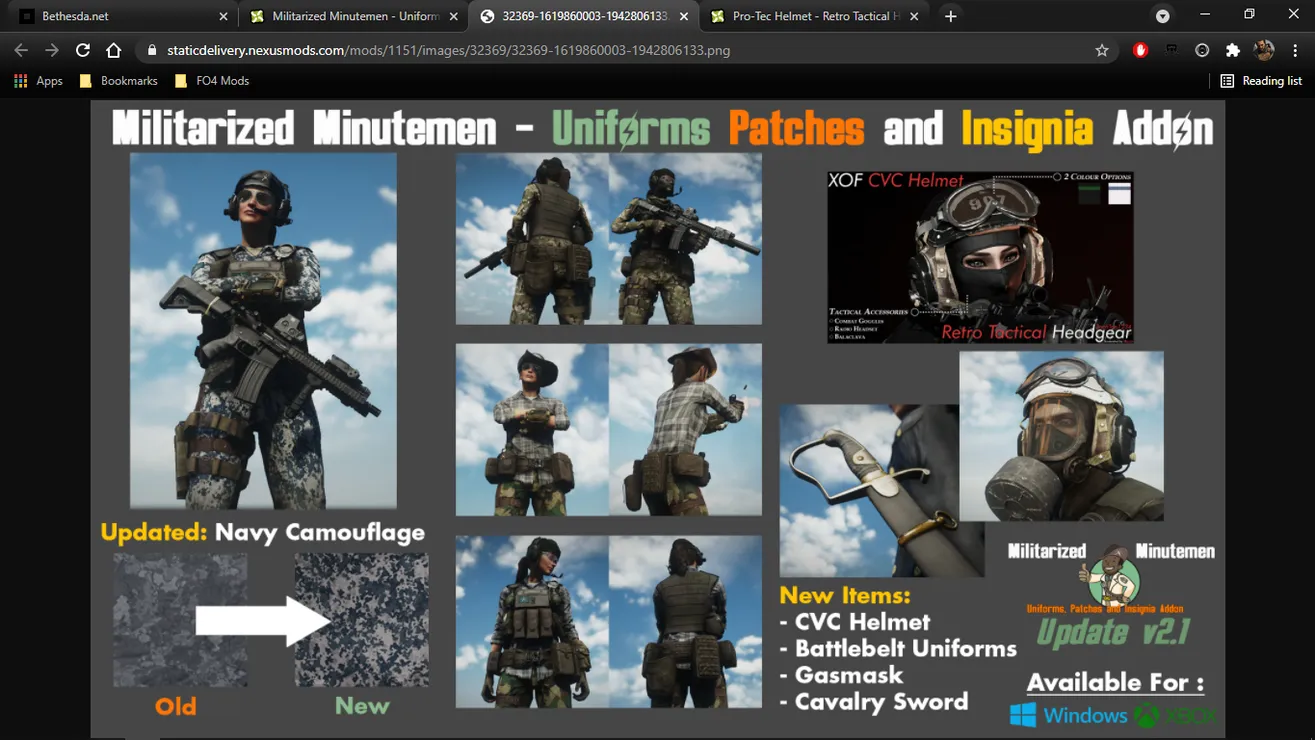Open the Apps grid shortcut
1315x740 pixels.
coord(38,81)
